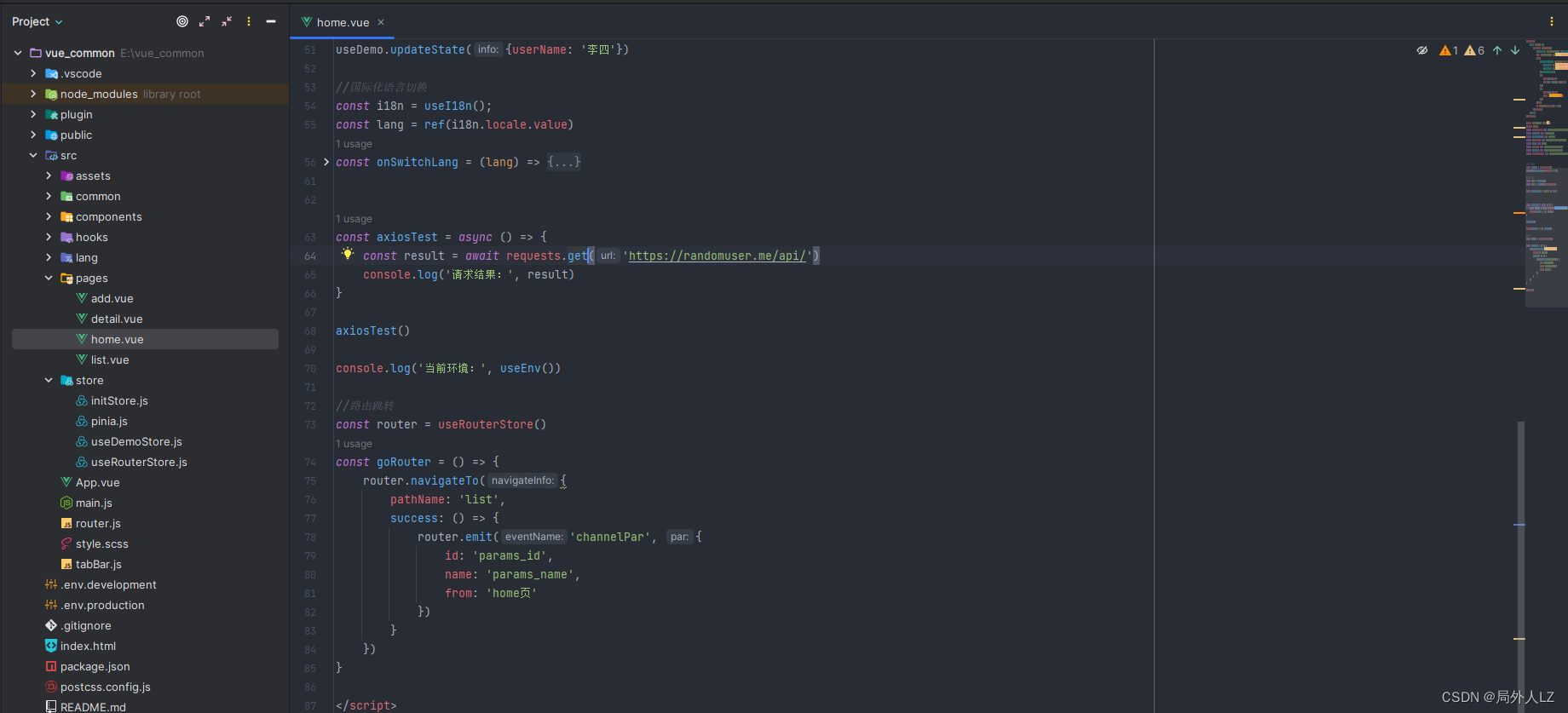The height and width of the screenshot is (713, 1568).
Task: Unfold the onSwitchLang function at line 56
Action: pyautogui.click(x=326, y=162)
